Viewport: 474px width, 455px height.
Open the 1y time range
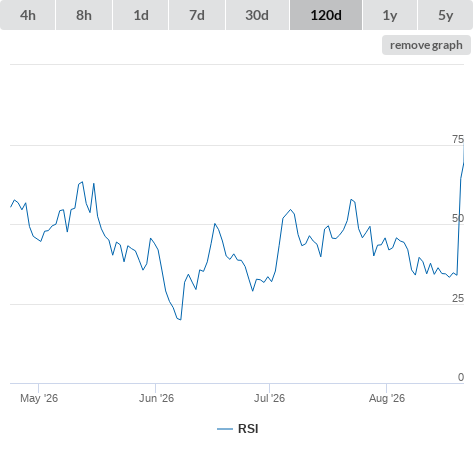(x=390, y=15)
